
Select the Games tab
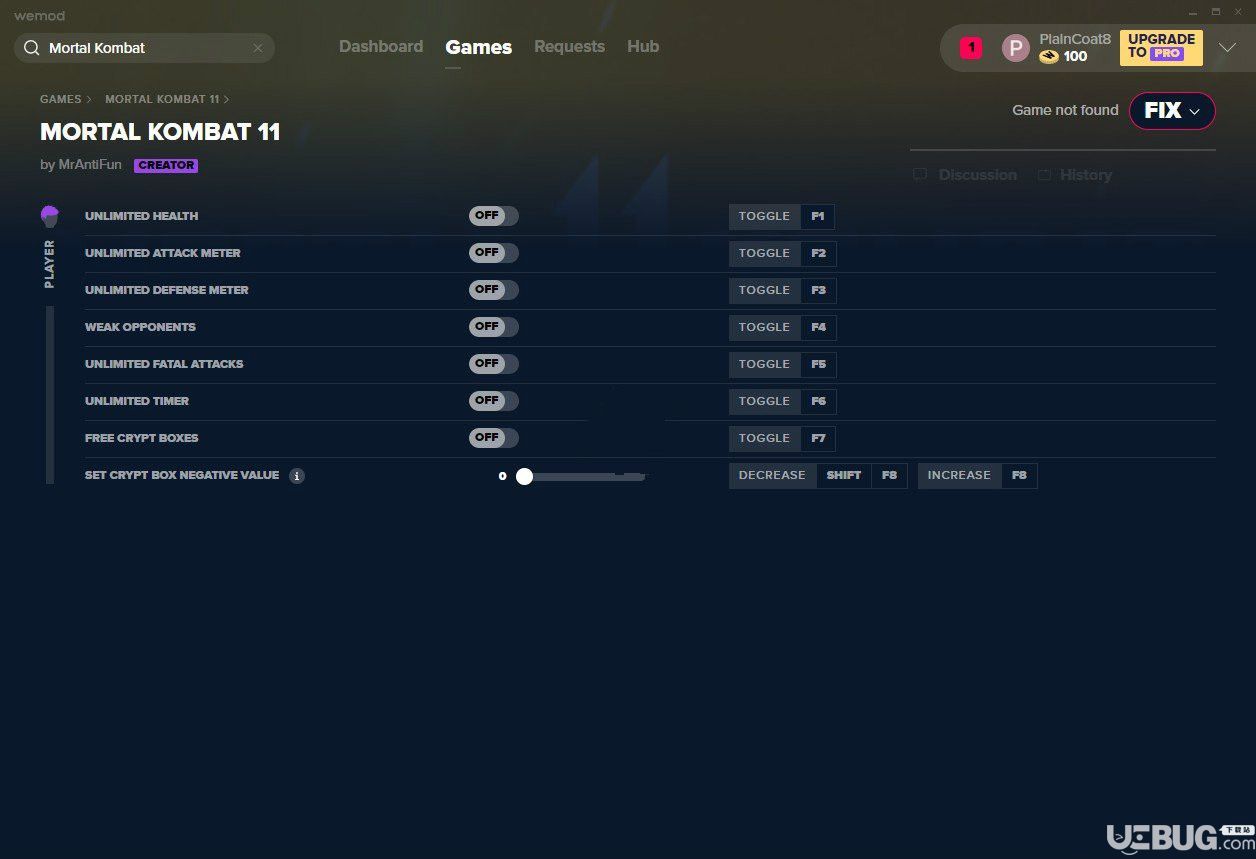479,47
